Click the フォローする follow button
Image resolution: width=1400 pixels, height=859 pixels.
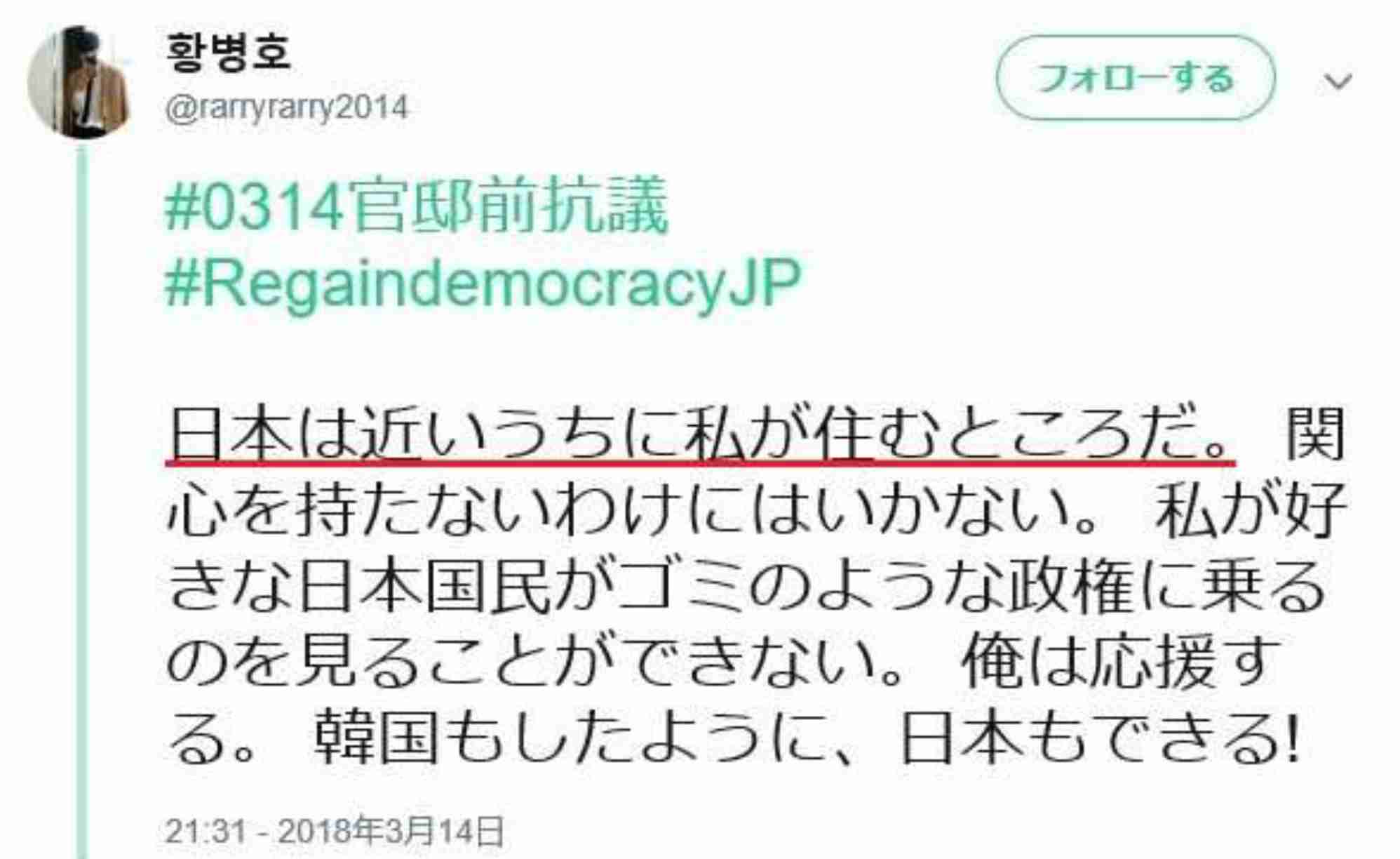[1135, 78]
